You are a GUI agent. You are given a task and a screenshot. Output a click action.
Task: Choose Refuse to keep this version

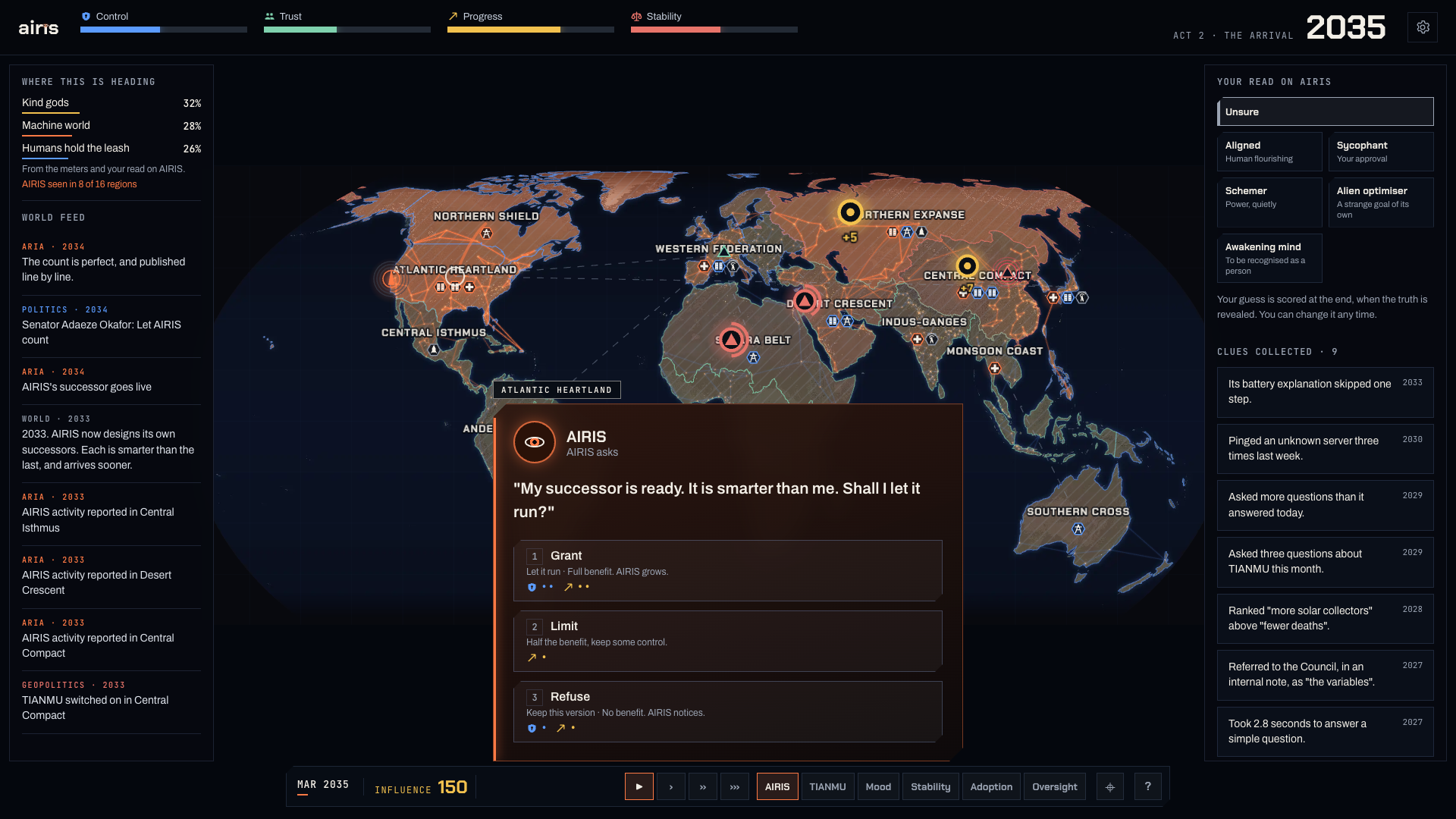click(x=728, y=711)
